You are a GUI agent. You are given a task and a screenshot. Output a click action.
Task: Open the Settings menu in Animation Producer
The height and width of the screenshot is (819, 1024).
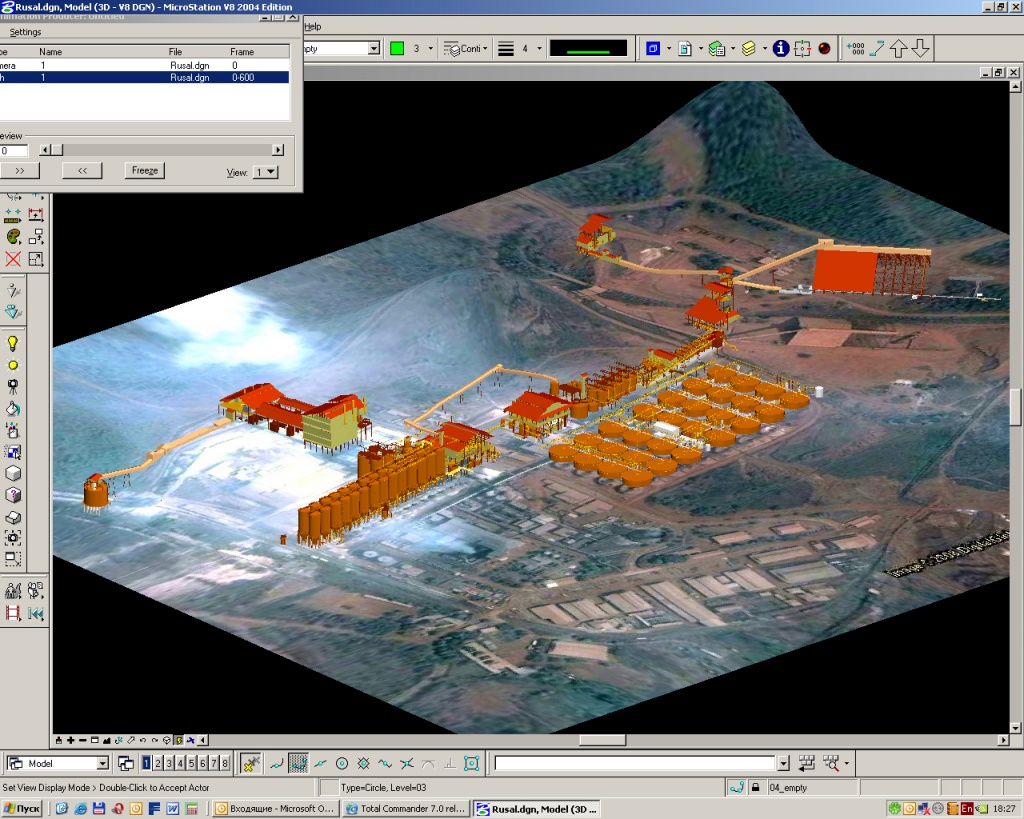pos(25,32)
